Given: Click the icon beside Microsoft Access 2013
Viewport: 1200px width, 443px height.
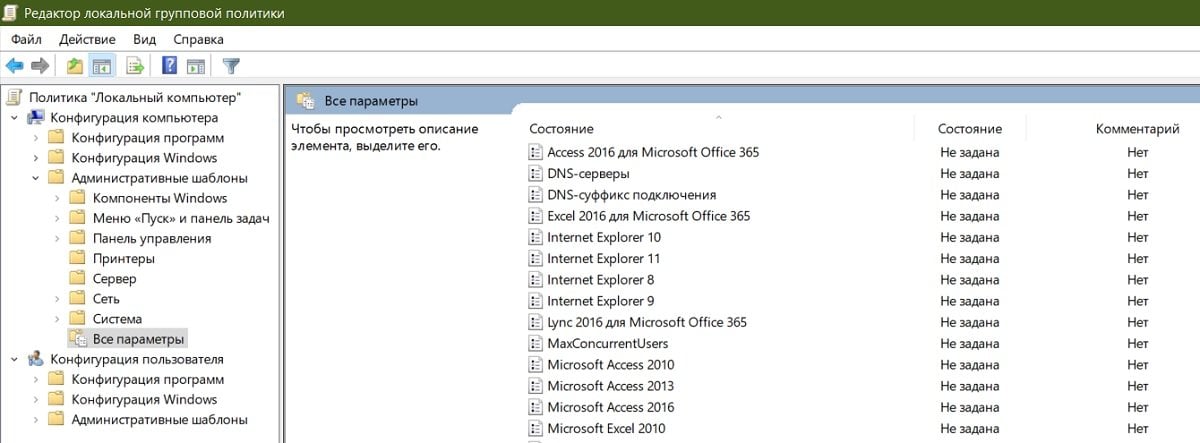Looking at the screenshot, I should click(535, 386).
